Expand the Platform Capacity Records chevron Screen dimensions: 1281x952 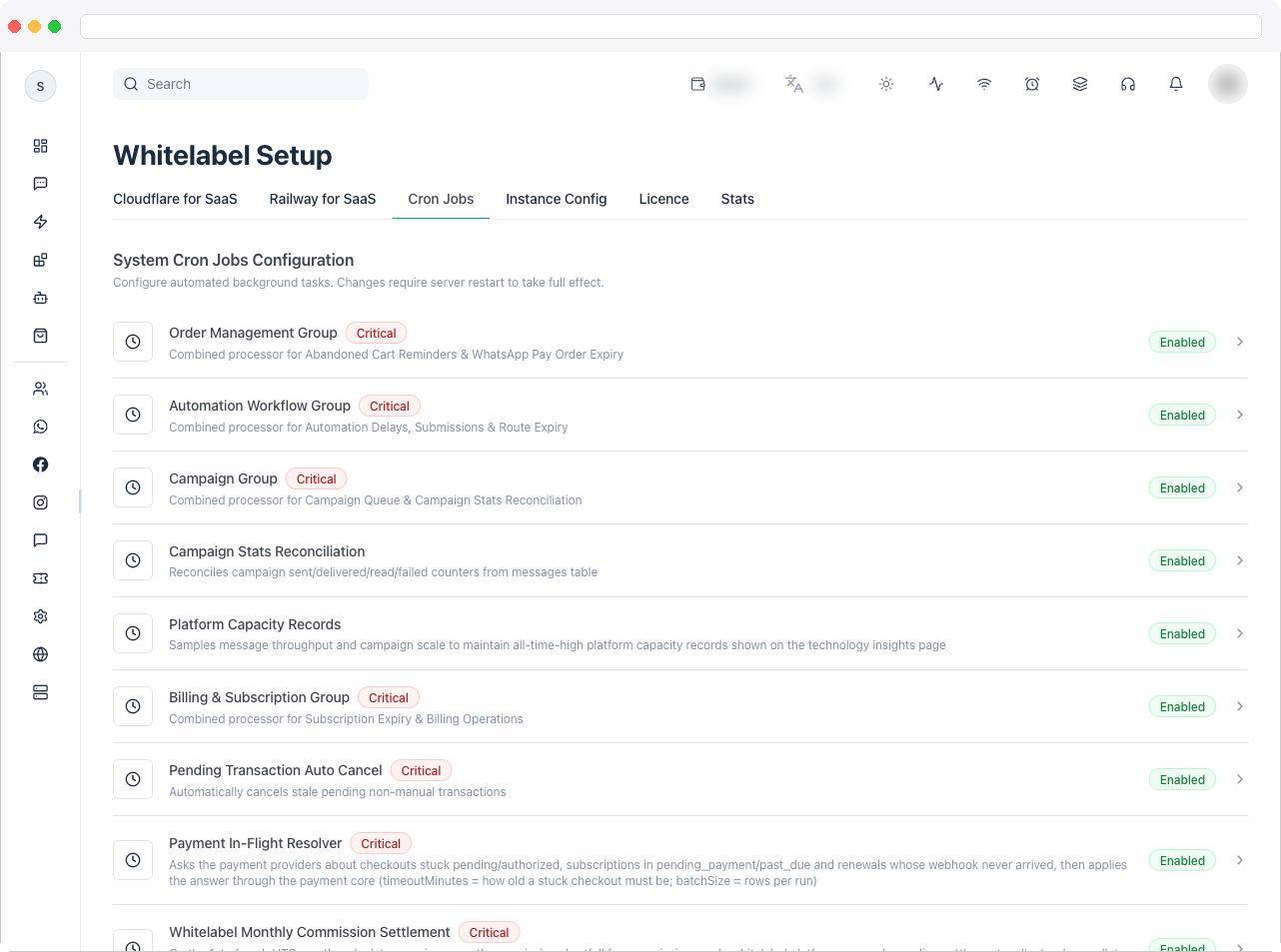click(x=1240, y=633)
